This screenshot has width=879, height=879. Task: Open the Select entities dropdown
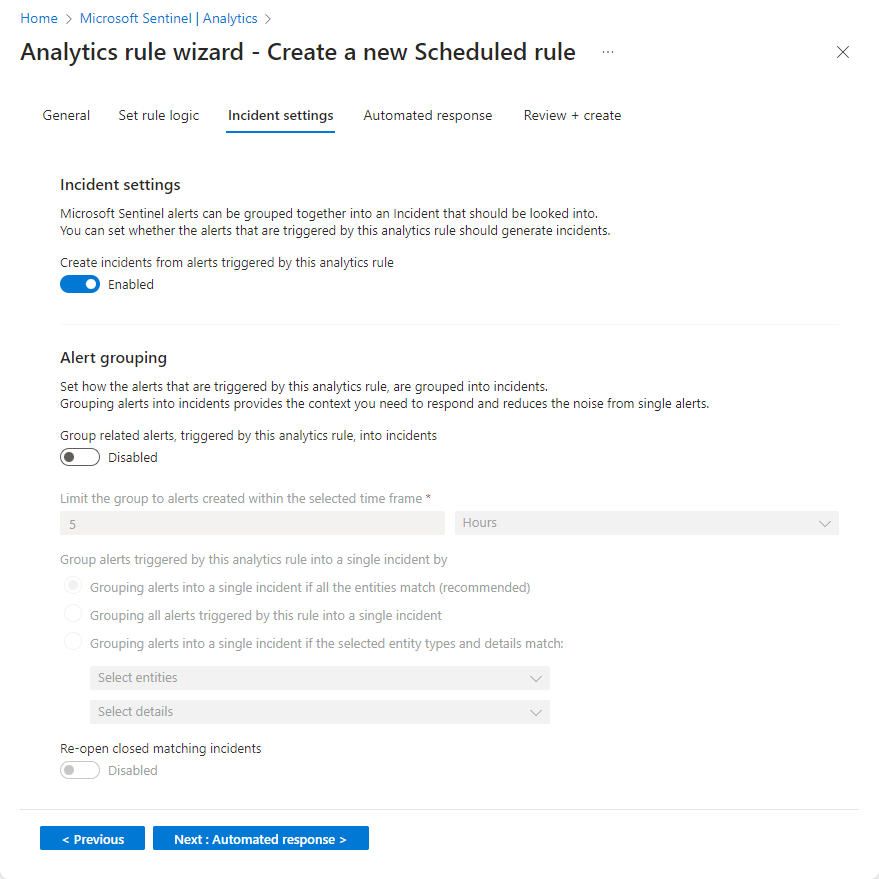pos(320,678)
